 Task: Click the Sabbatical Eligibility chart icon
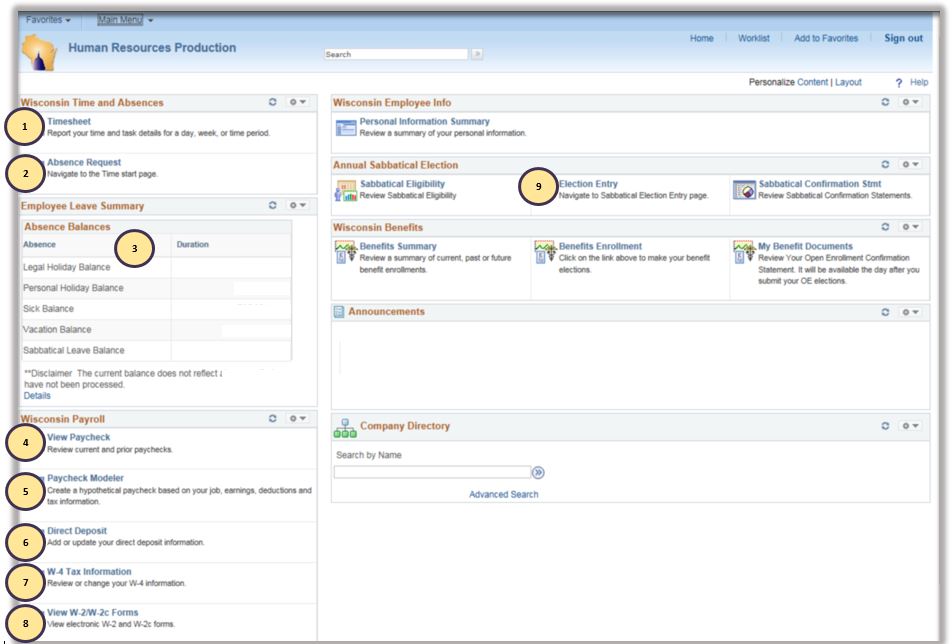click(345, 187)
